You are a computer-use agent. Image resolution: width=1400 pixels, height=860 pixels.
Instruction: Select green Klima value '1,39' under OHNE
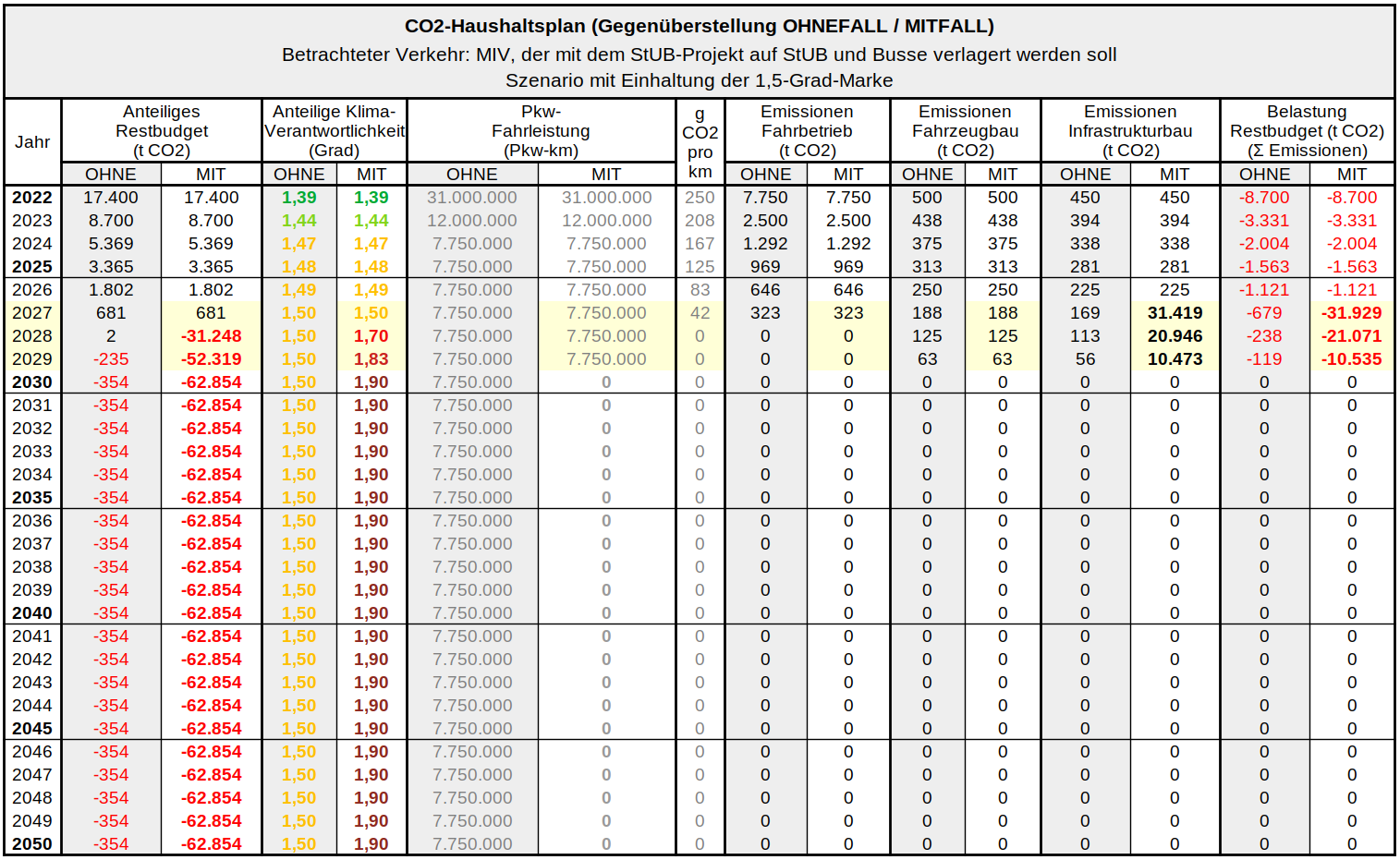pos(299,198)
